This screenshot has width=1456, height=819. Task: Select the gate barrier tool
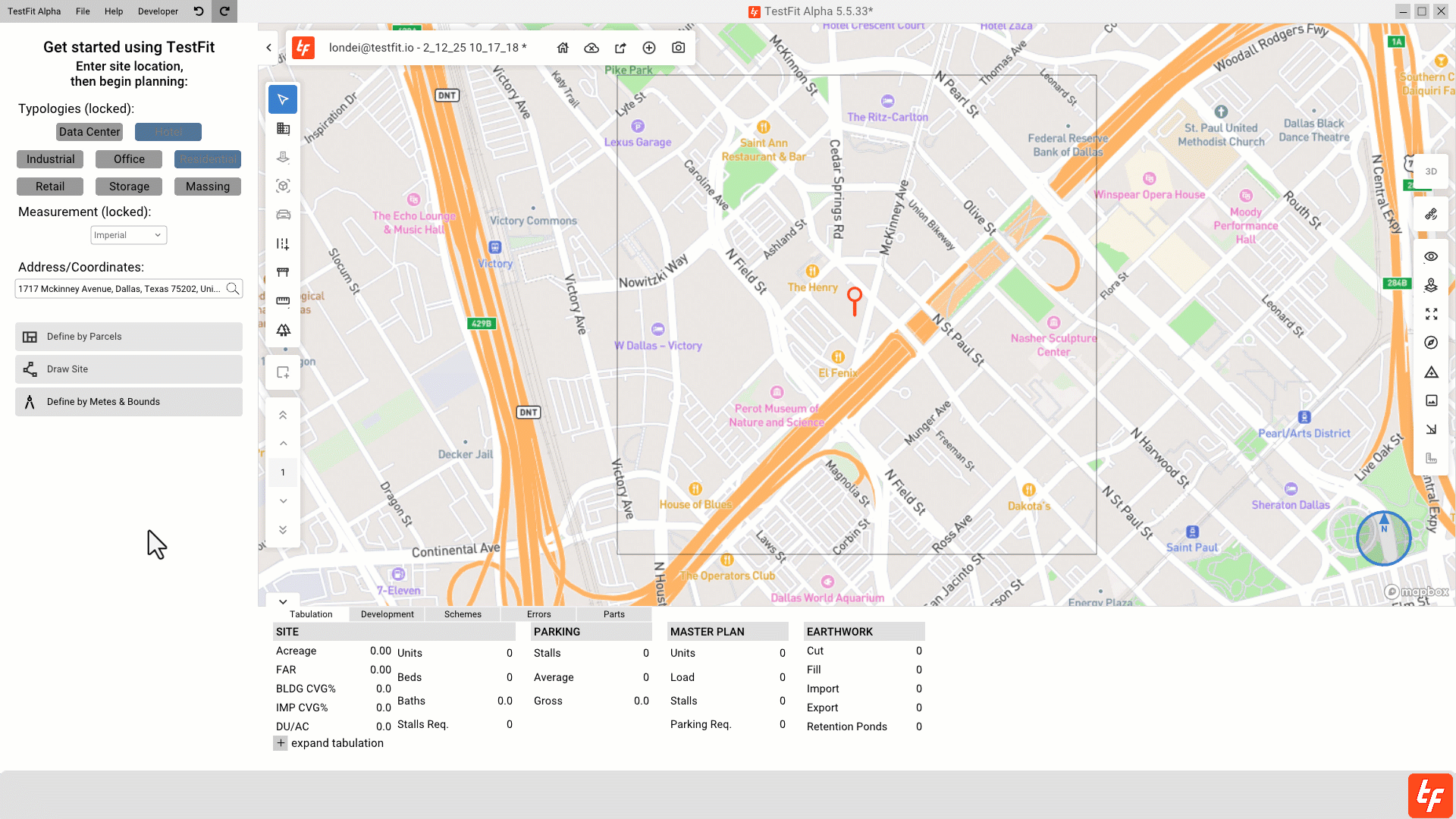(x=283, y=272)
